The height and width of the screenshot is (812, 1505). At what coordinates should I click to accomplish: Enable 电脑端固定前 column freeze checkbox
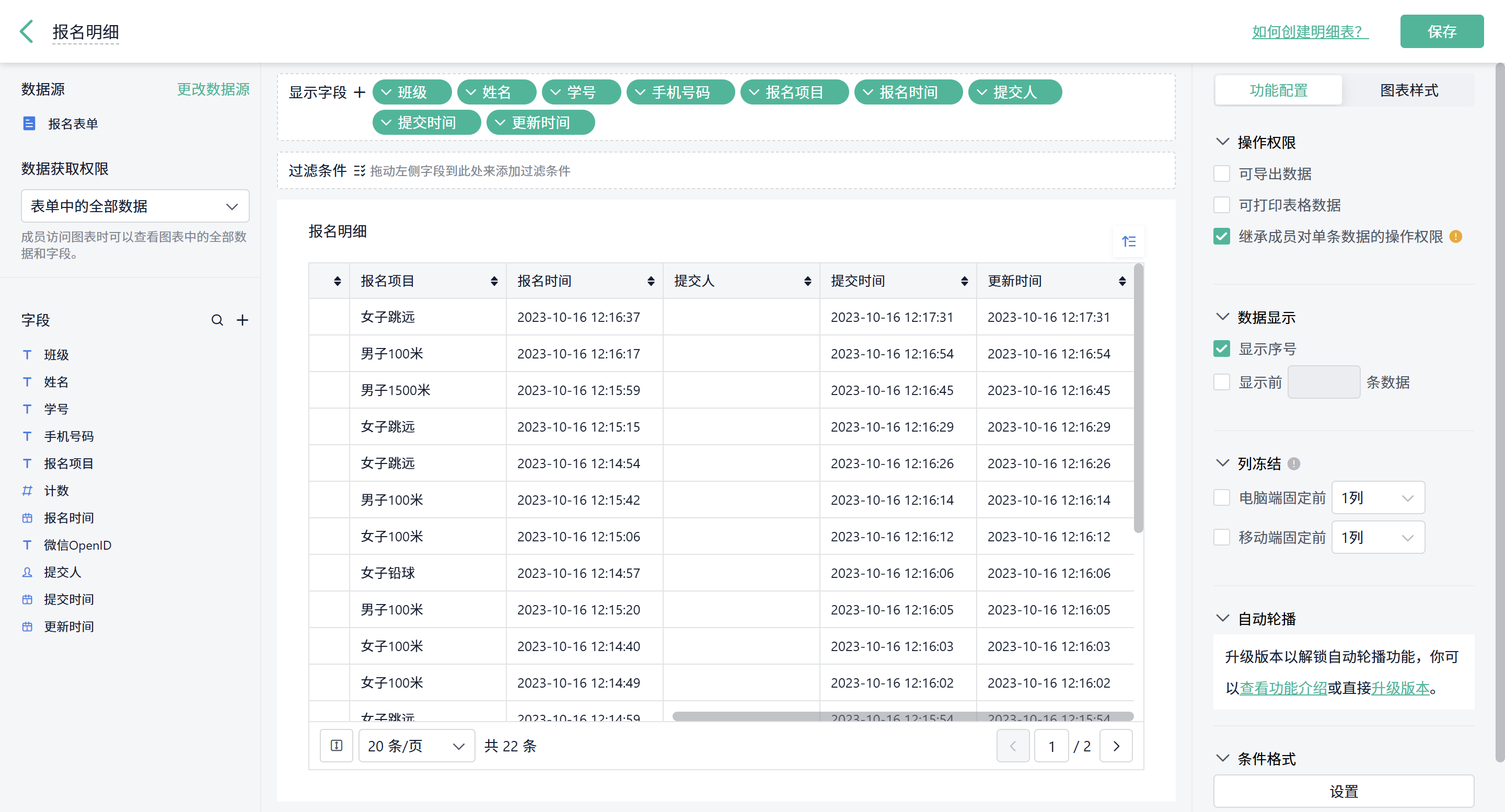pos(1222,498)
